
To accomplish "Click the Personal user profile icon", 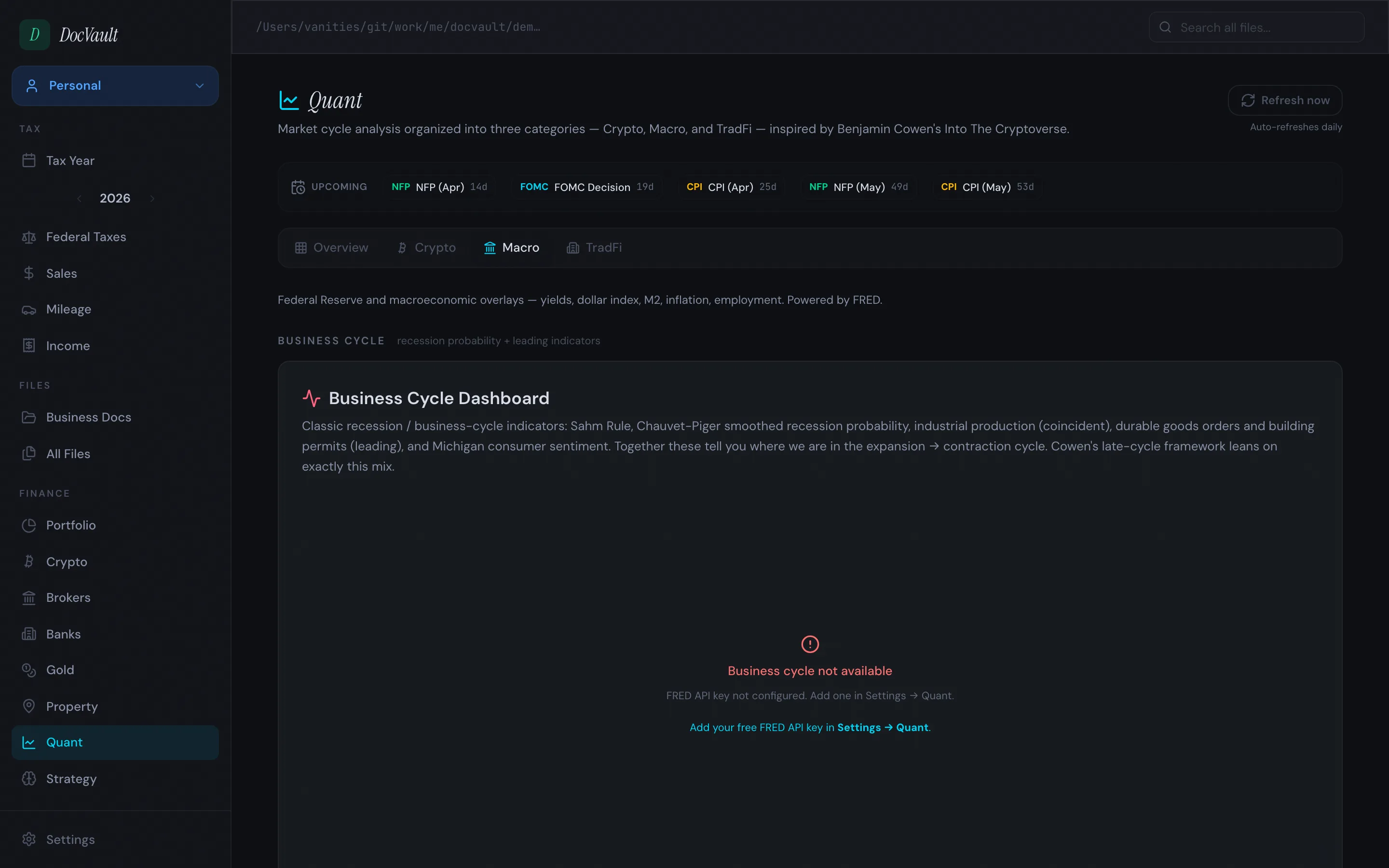I will pos(31,85).
